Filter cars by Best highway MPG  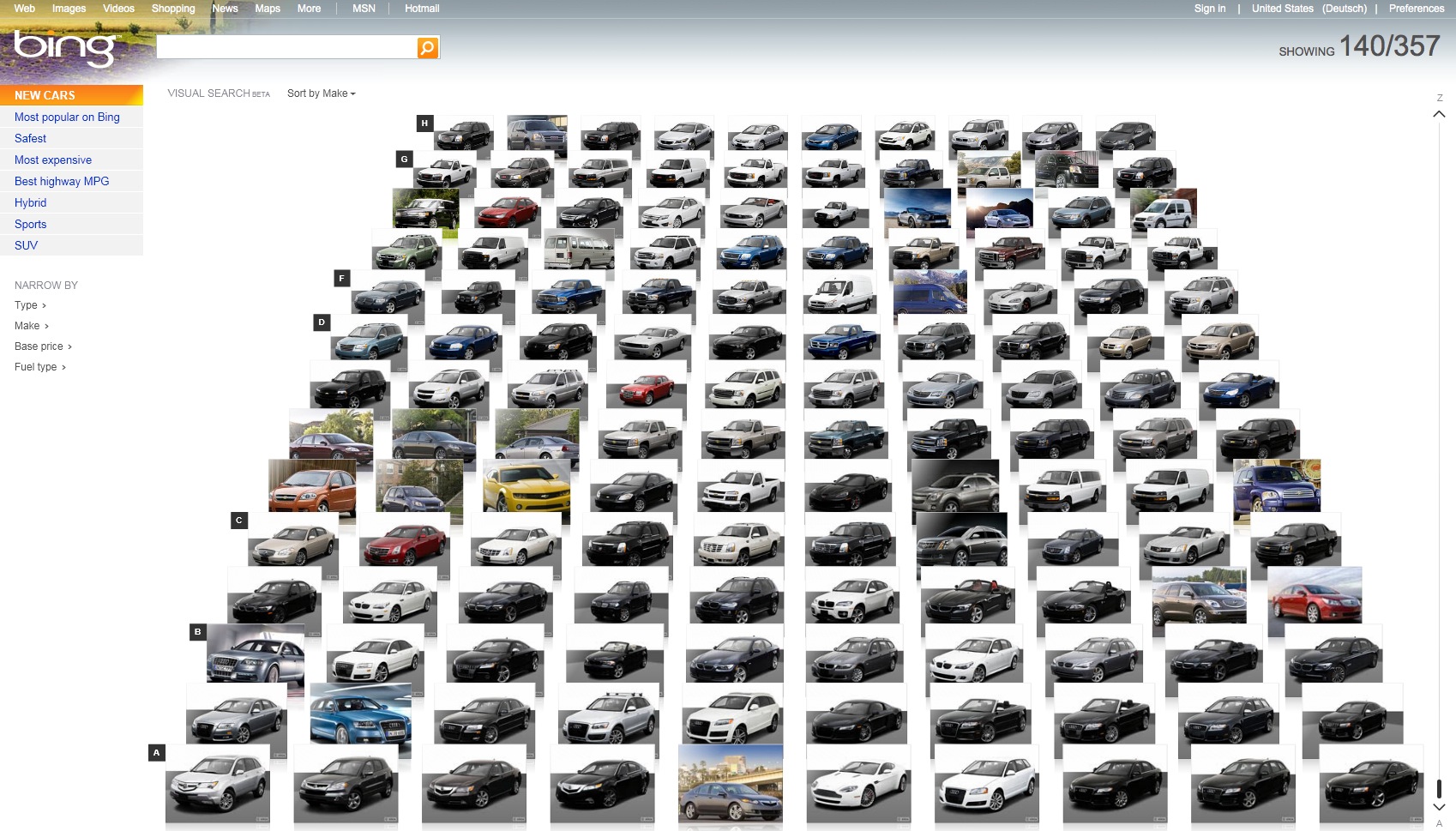(x=61, y=181)
